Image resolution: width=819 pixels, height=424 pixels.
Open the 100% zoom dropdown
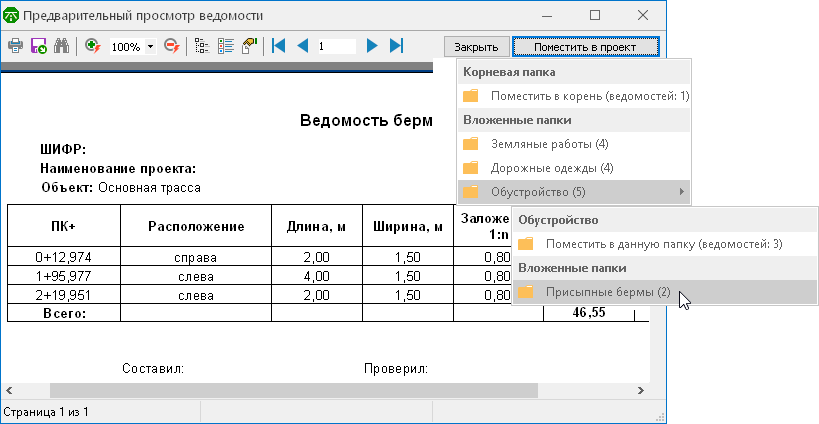tap(150, 46)
